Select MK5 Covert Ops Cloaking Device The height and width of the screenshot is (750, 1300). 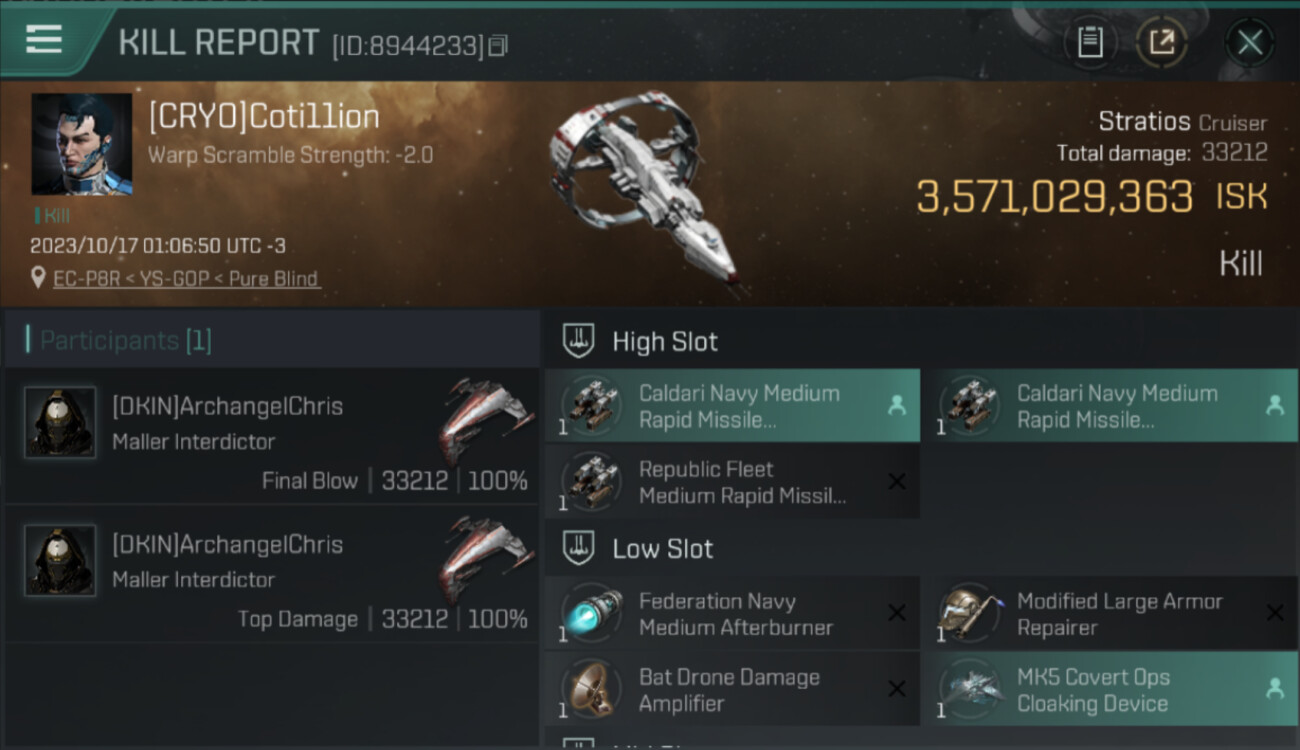1110,690
